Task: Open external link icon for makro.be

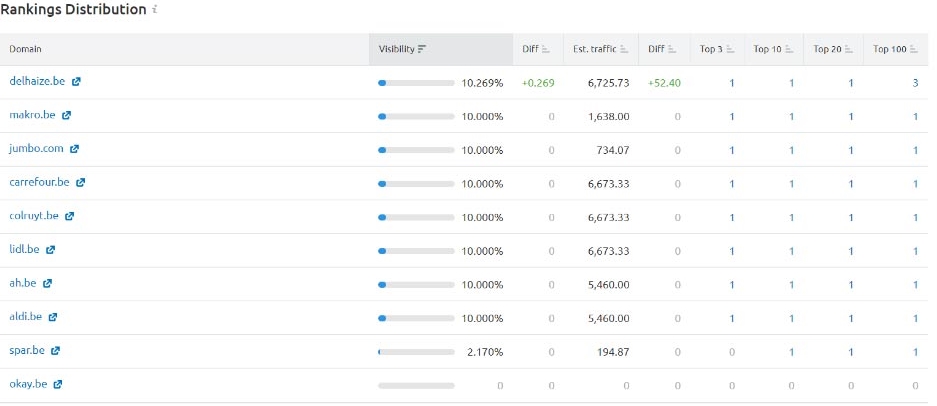Action: [66, 115]
